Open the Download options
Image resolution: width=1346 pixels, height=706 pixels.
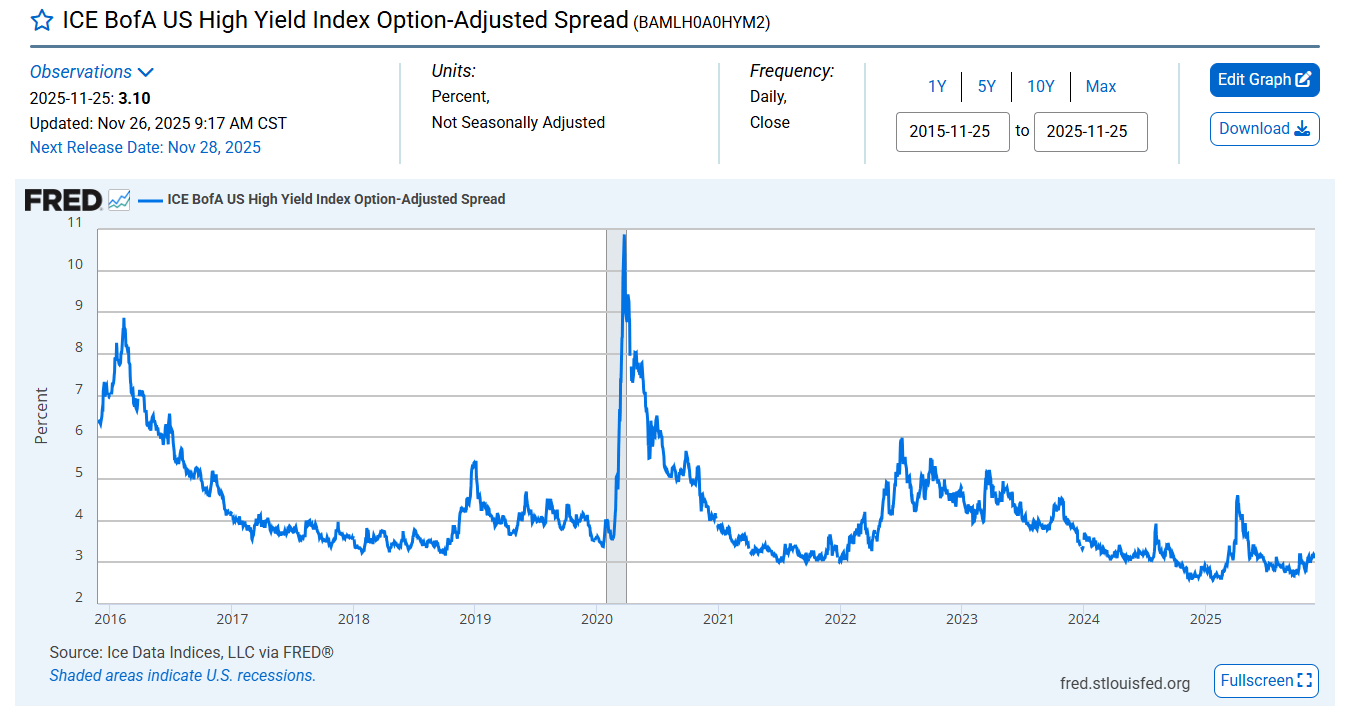click(1263, 128)
